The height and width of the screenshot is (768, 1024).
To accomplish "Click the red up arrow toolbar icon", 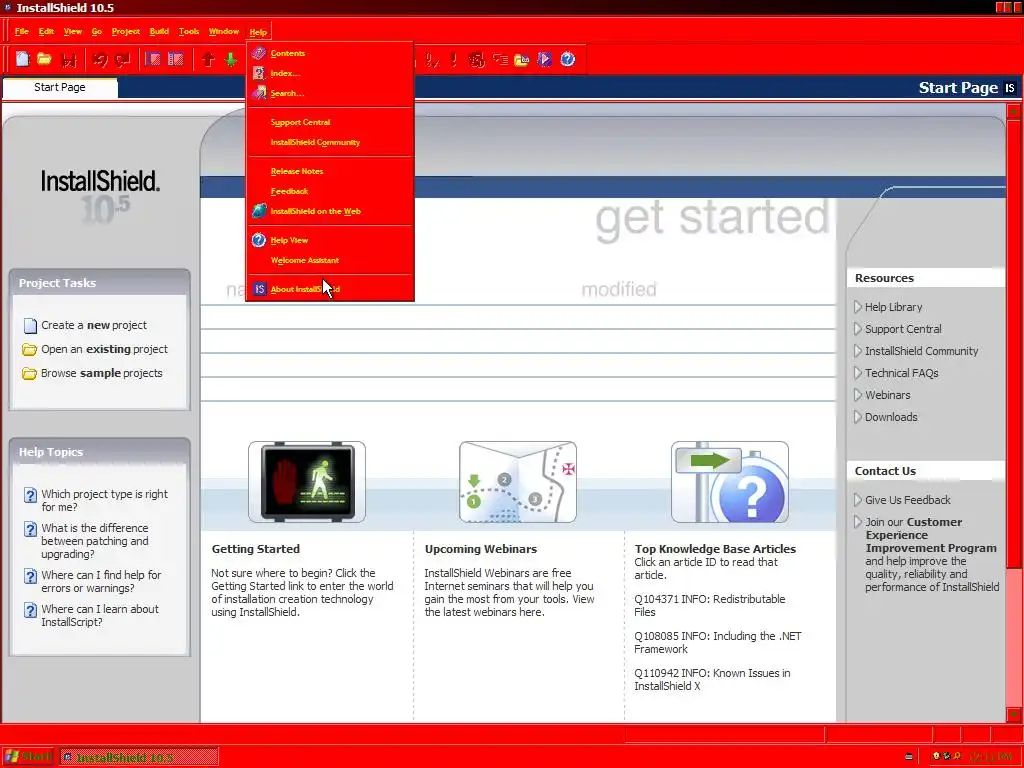I will 208,60.
